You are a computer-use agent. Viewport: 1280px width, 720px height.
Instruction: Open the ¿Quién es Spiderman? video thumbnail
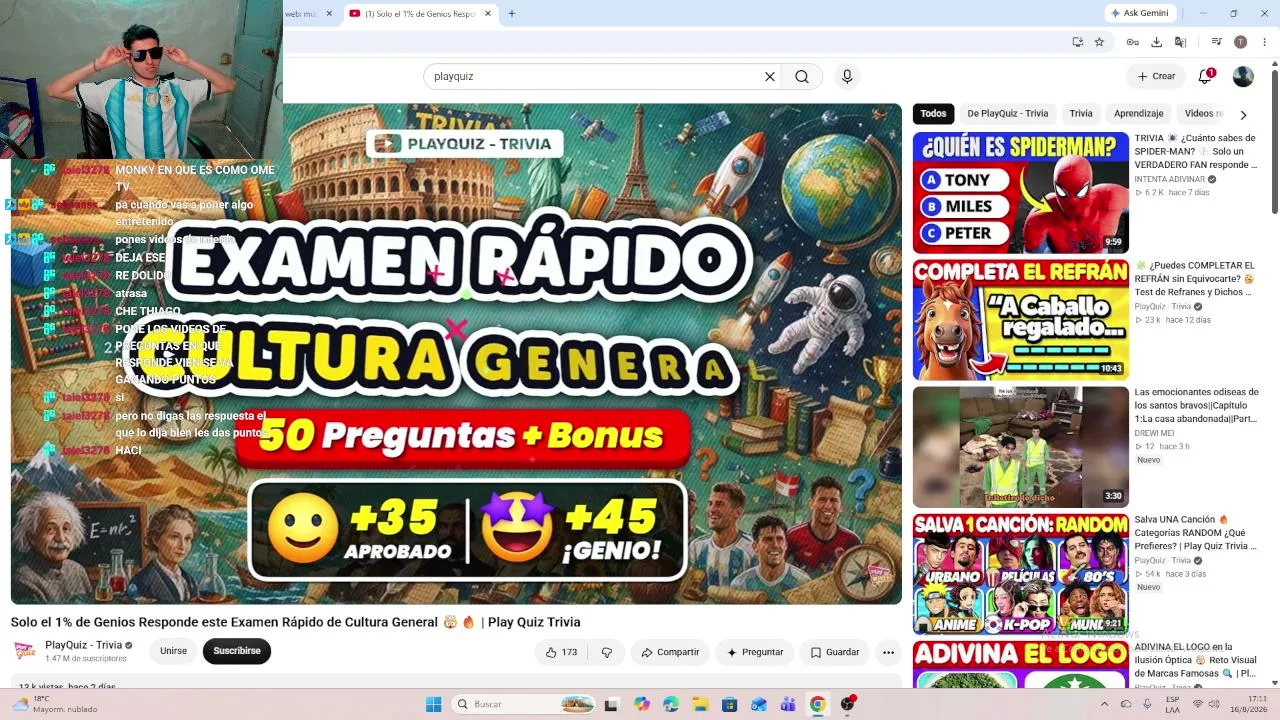(x=1020, y=192)
